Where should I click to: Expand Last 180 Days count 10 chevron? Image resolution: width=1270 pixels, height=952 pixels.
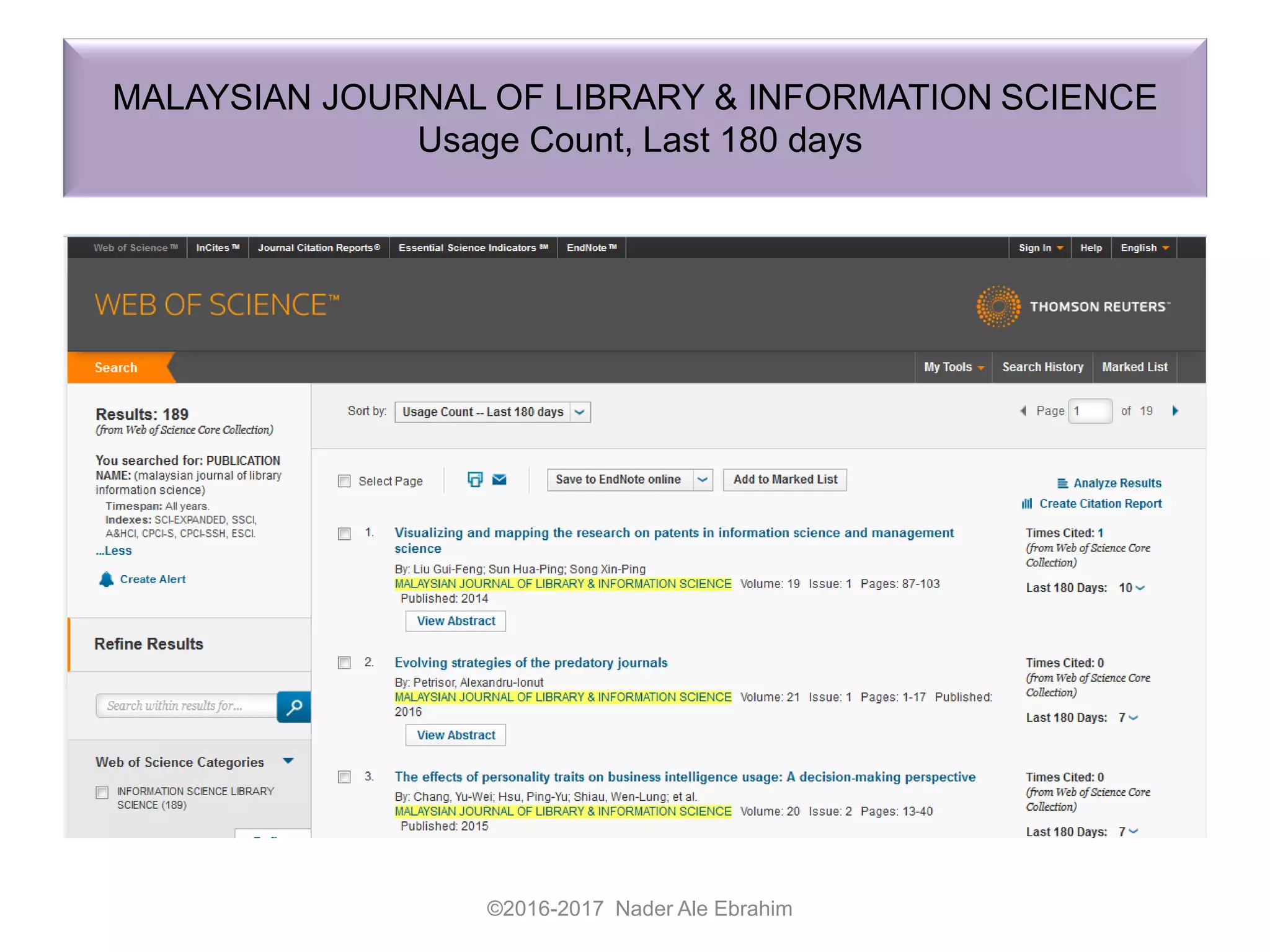coord(1140,588)
